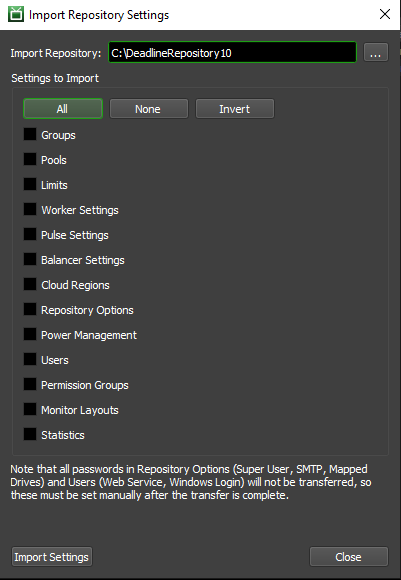Click the Deadline Monitor title bar icon
The width and height of the screenshot is (401, 580).
click(16, 14)
